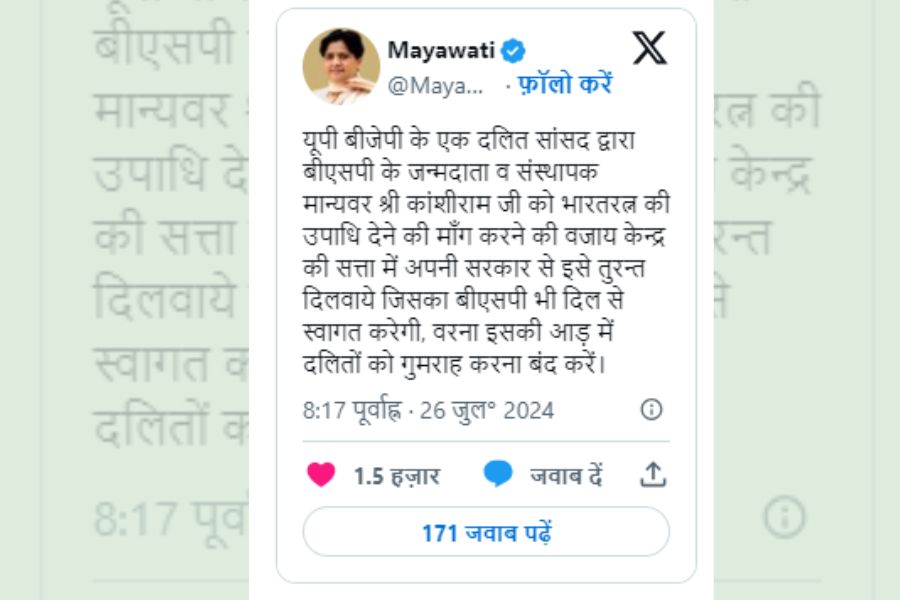Open the info icon beside the tweet date

point(651,409)
